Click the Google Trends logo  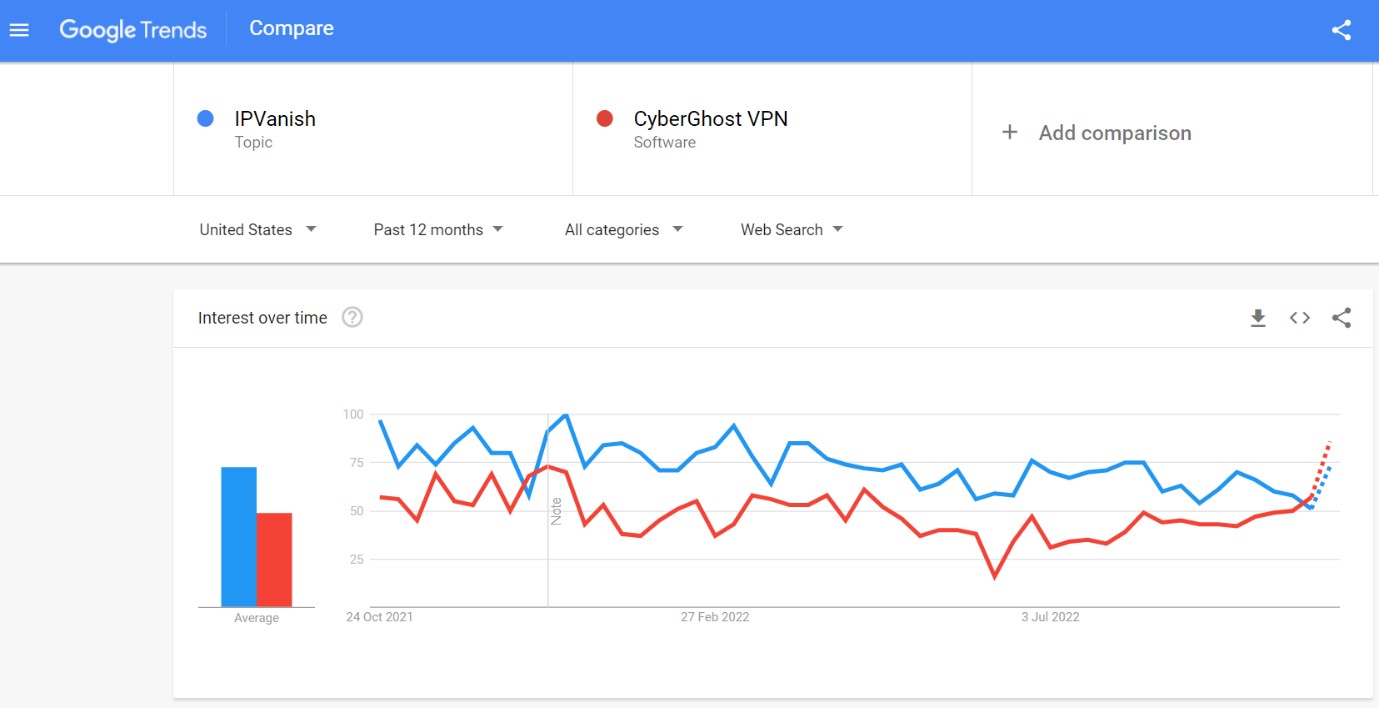click(133, 30)
